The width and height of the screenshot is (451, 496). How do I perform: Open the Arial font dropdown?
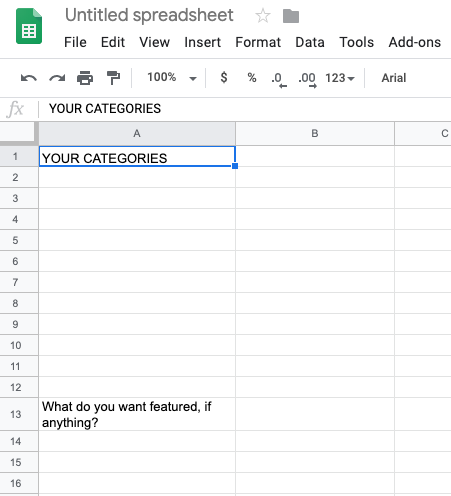click(x=394, y=78)
